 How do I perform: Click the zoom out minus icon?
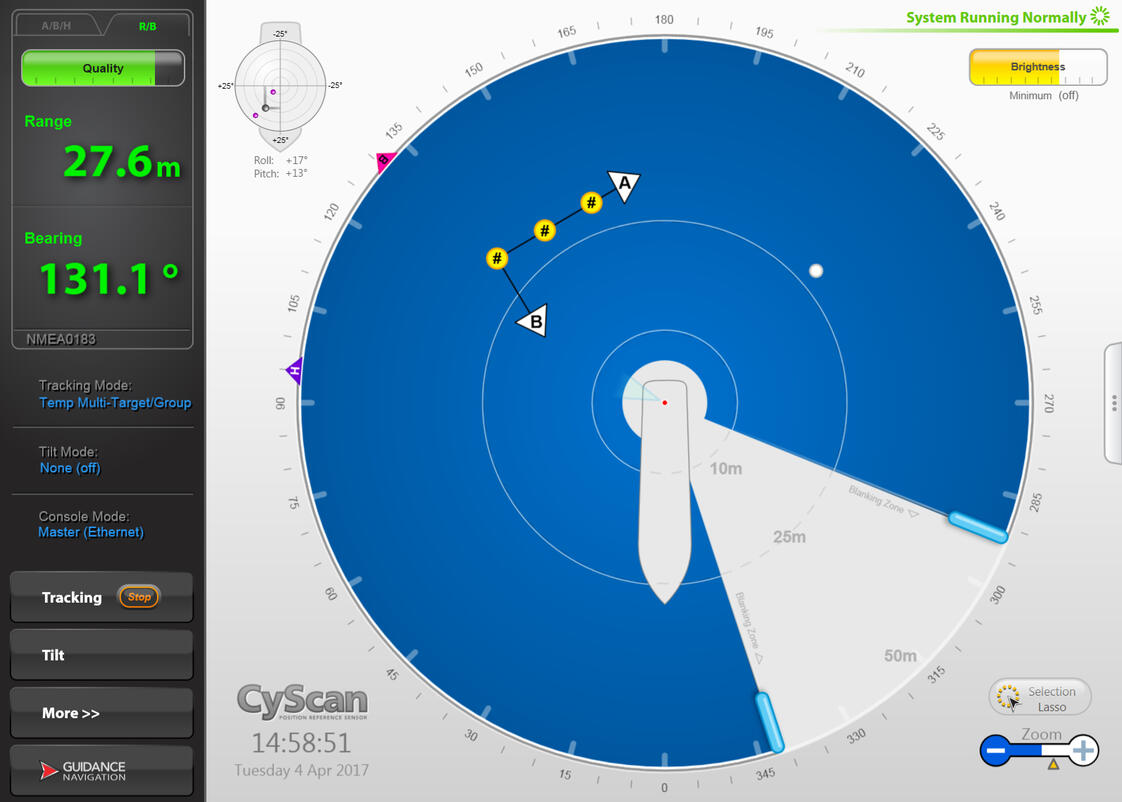coord(995,750)
